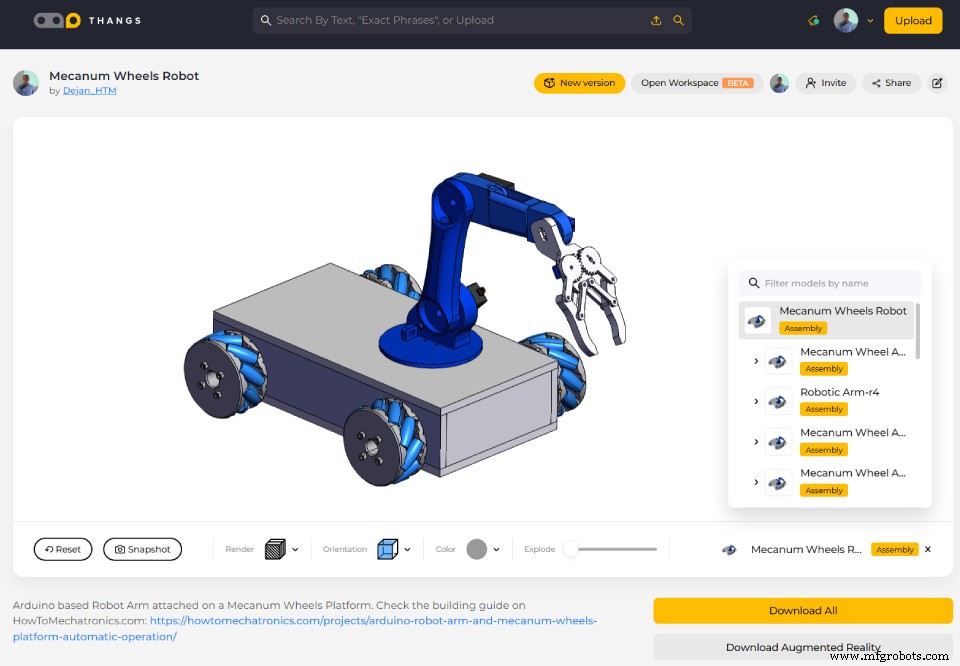Expand the first Mecanum Wheel assembly chevron
The height and width of the screenshot is (666, 960).
(x=756, y=360)
